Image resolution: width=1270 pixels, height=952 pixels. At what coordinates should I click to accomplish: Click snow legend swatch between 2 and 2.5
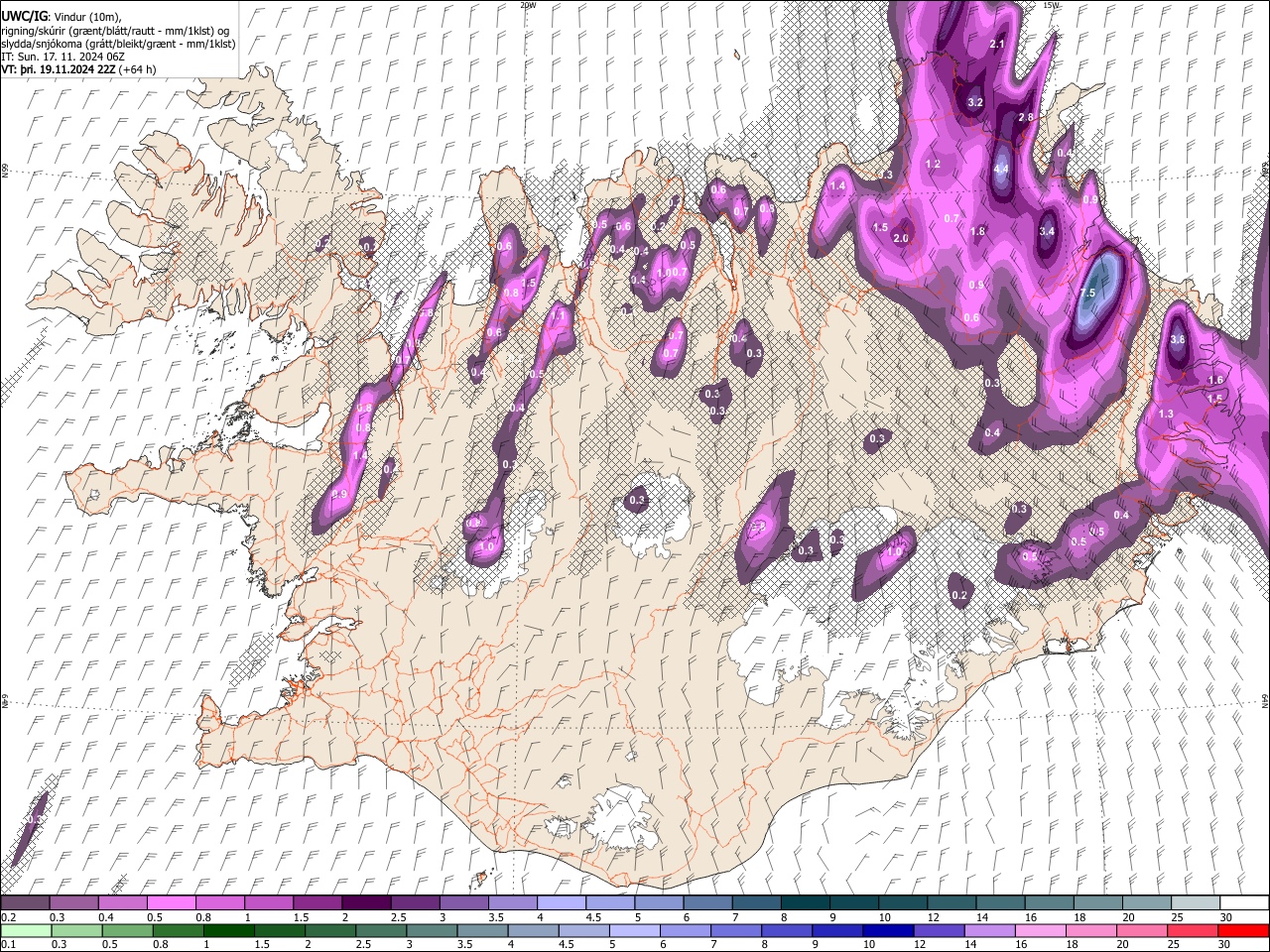[x=366, y=903]
